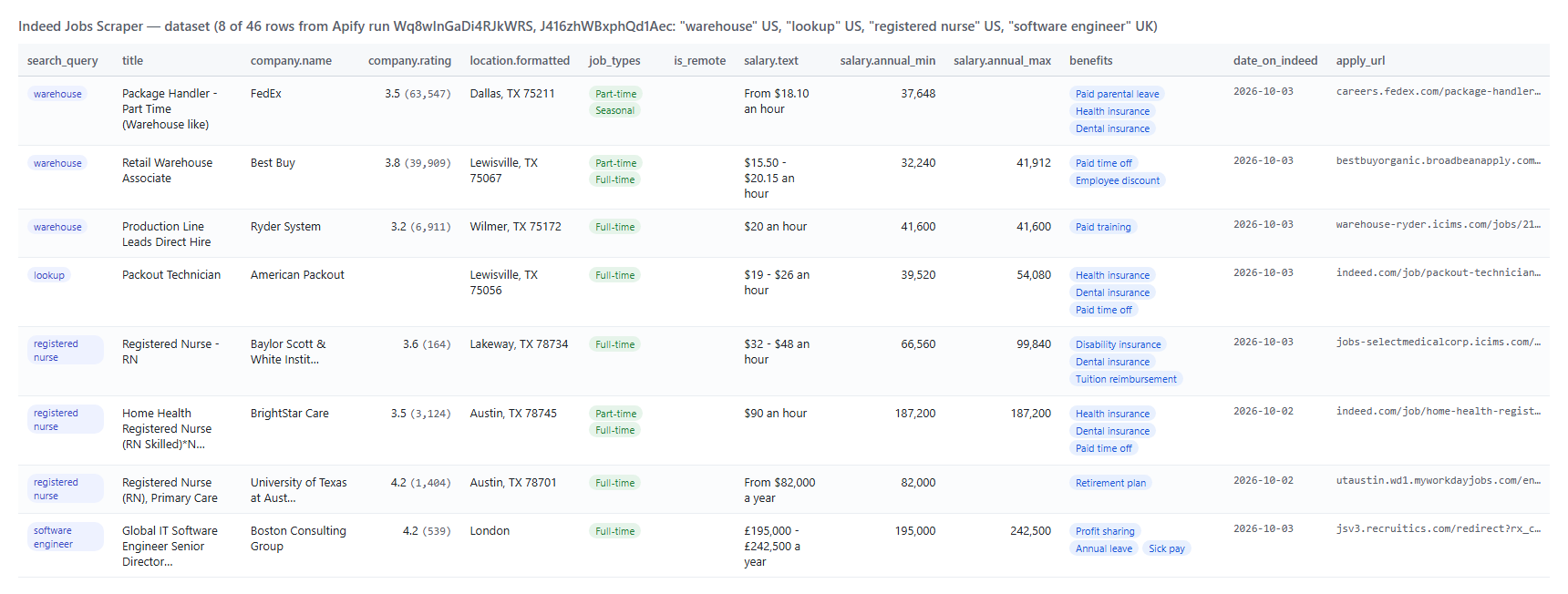Click the Paid parental leave benefit tag
The image size is (1568, 594).
tap(1118, 94)
